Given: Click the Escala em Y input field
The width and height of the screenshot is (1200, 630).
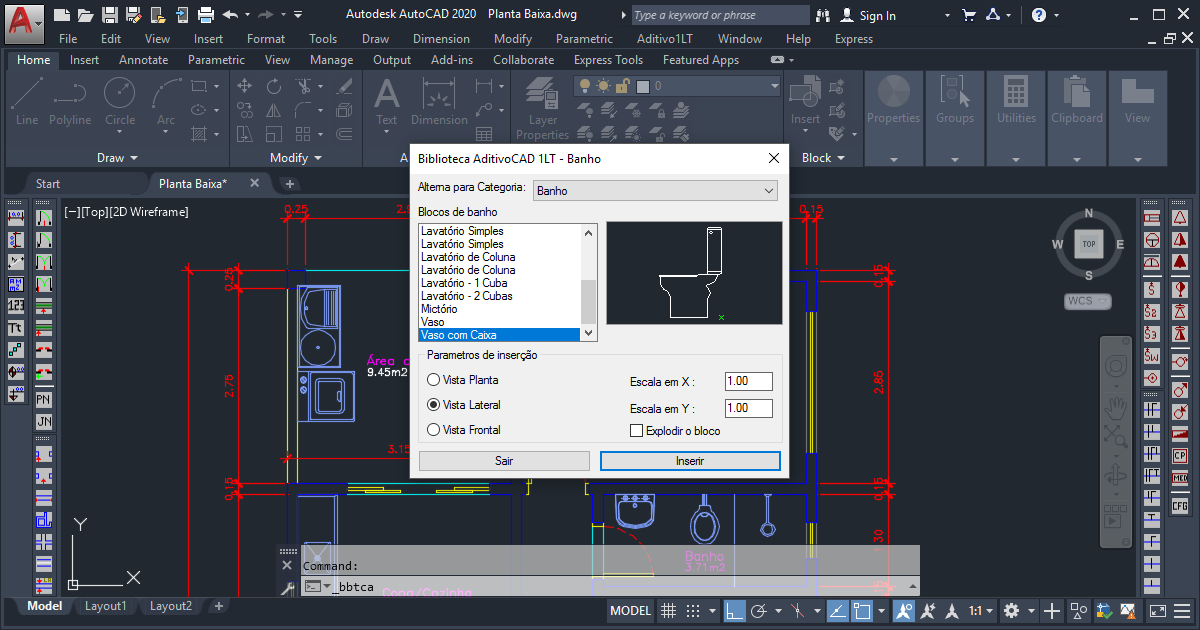Looking at the screenshot, I should [749, 408].
